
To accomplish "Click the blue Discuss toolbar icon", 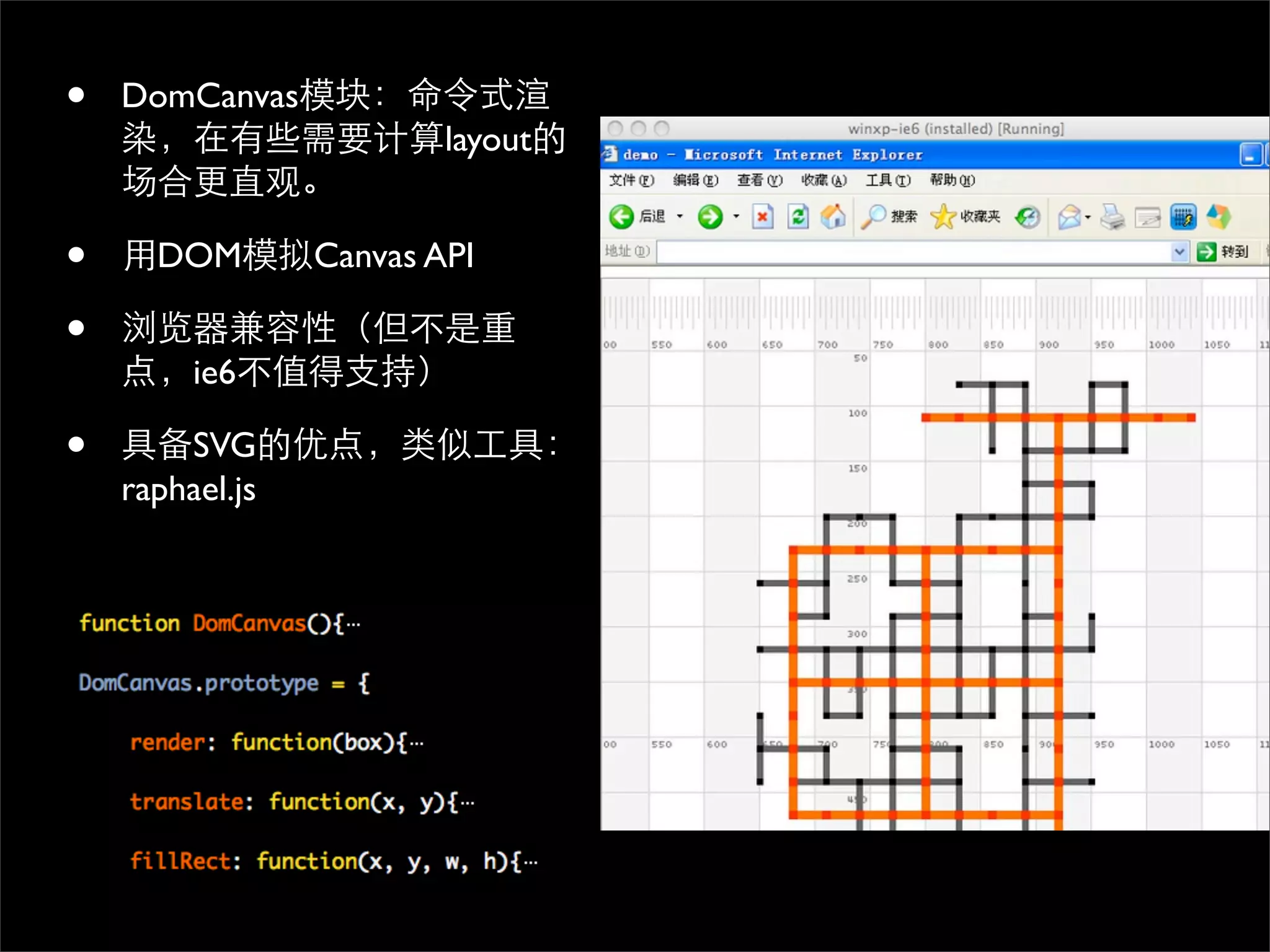I will [x=1183, y=217].
